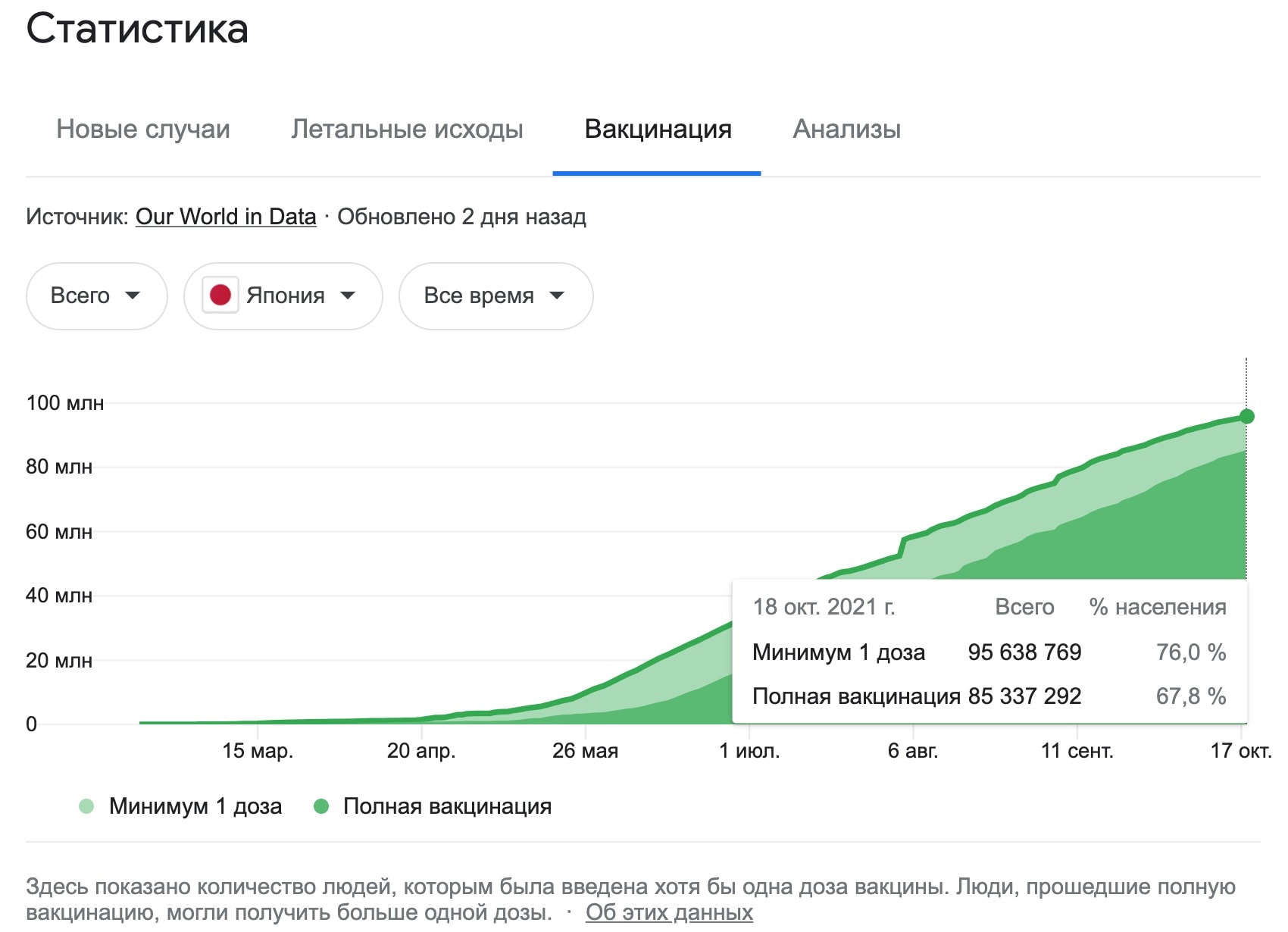This screenshot has height=932, width=1288.
Task: Open the Всего dropdown
Action: pyautogui.click(x=96, y=296)
